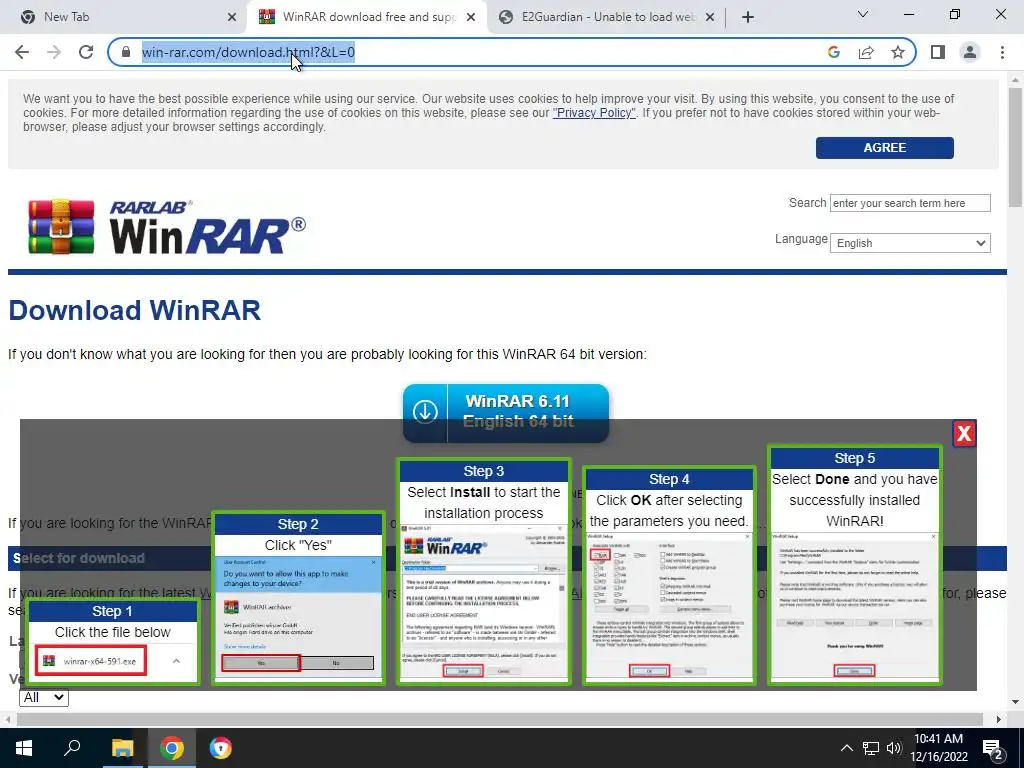Click the Chrome taskbar icon
1024x768 pixels.
tap(172, 748)
